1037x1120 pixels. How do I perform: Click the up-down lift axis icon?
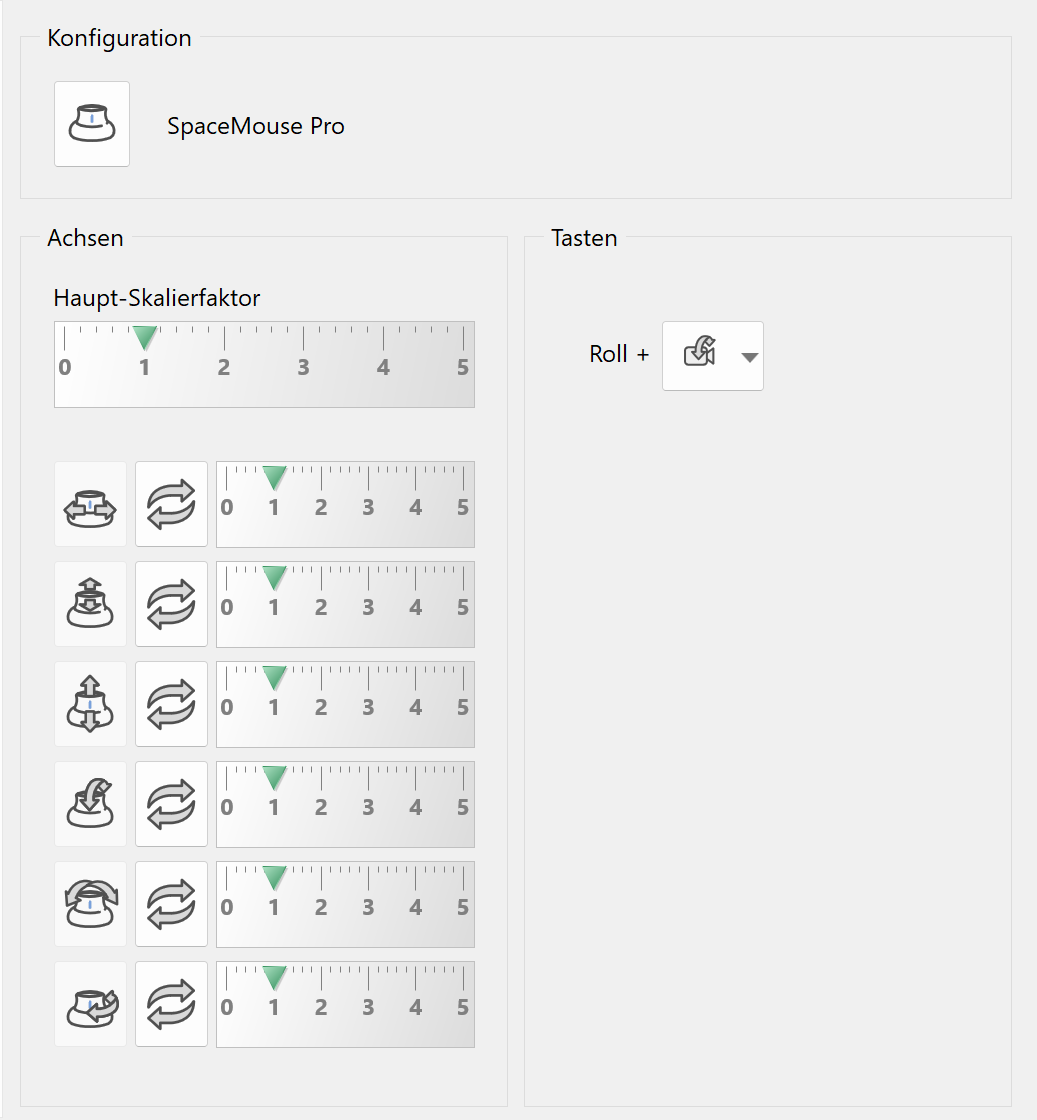click(91, 704)
